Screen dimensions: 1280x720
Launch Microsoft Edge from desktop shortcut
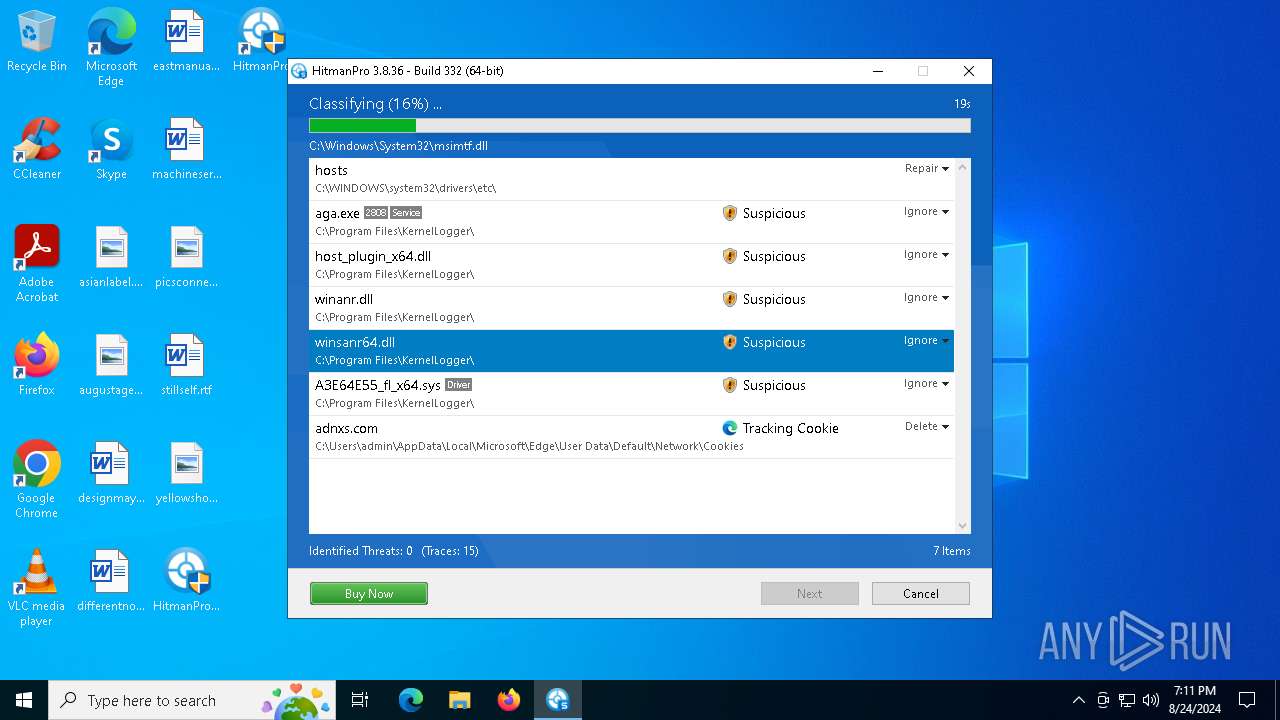(x=111, y=48)
